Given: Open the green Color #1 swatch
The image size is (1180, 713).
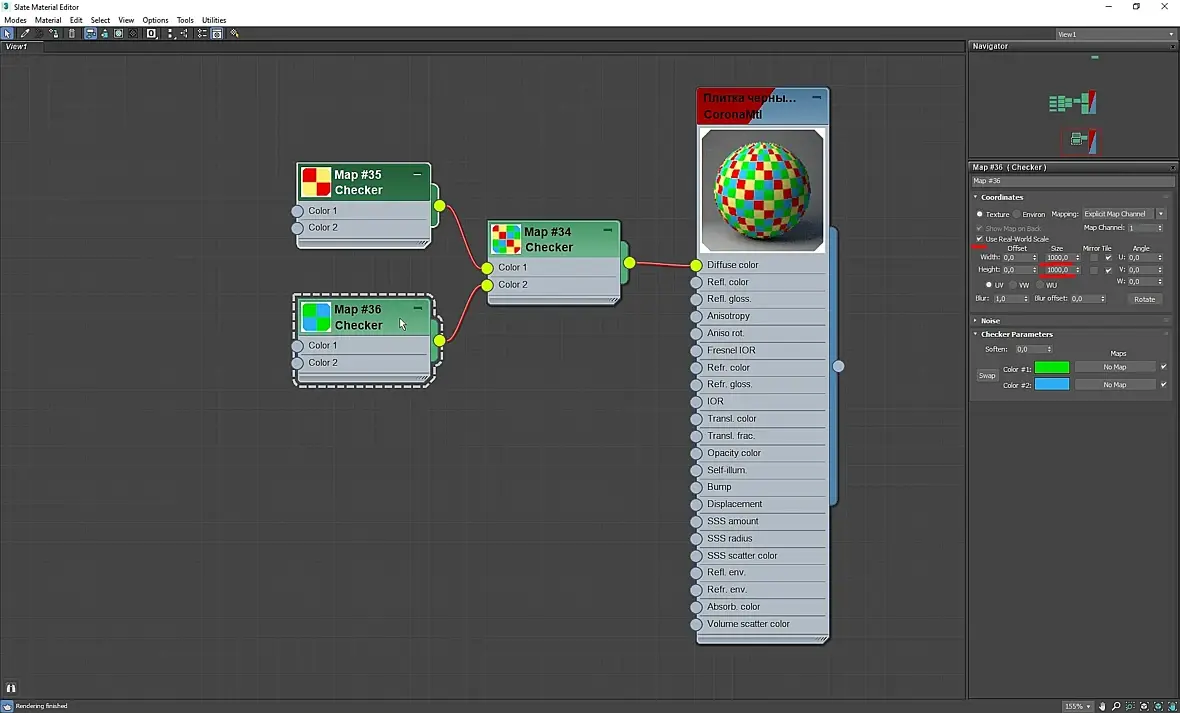Looking at the screenshot, I should pyautogui.click(x=1051, y=367).
